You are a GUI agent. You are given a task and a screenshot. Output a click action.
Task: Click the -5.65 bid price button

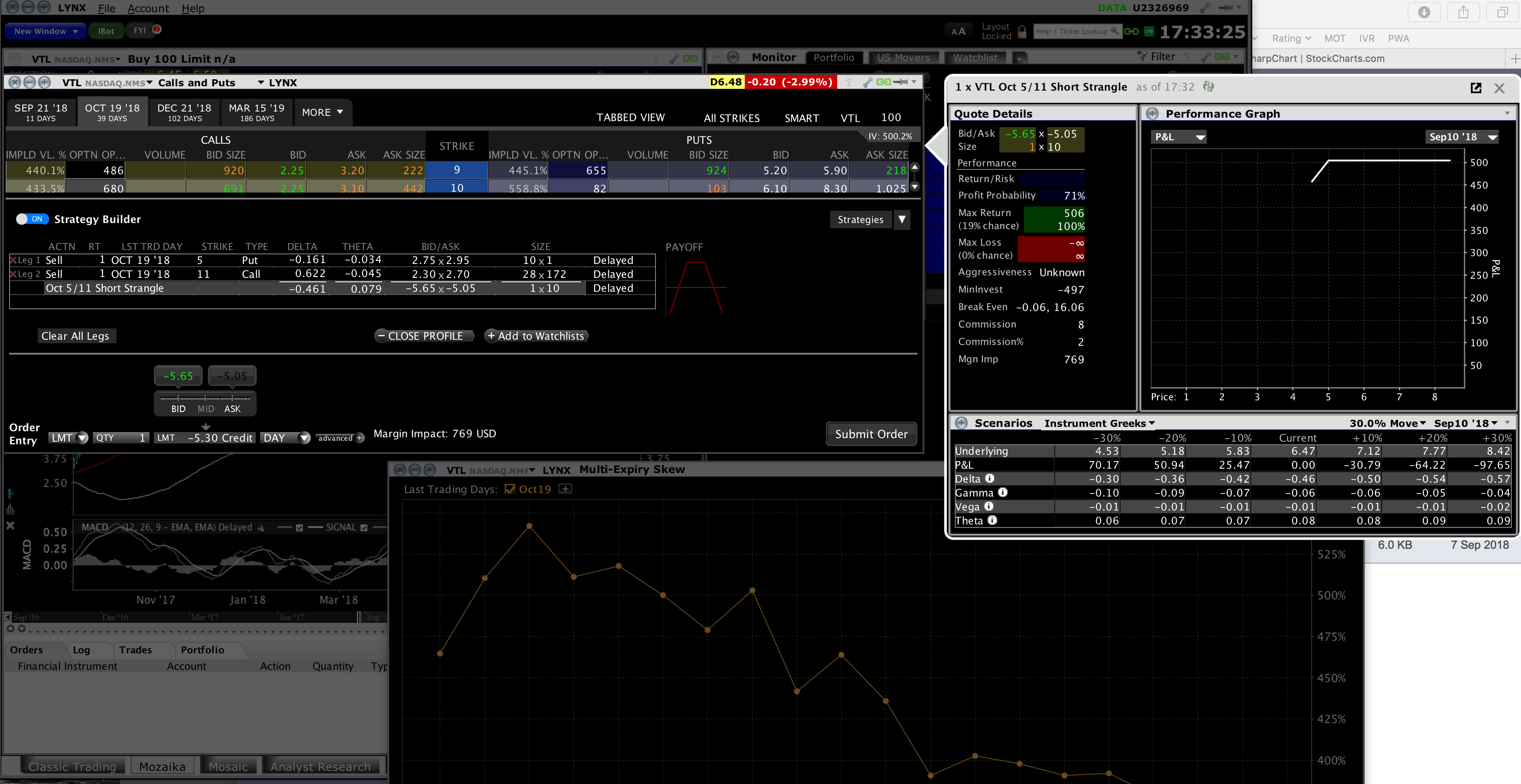178,376
